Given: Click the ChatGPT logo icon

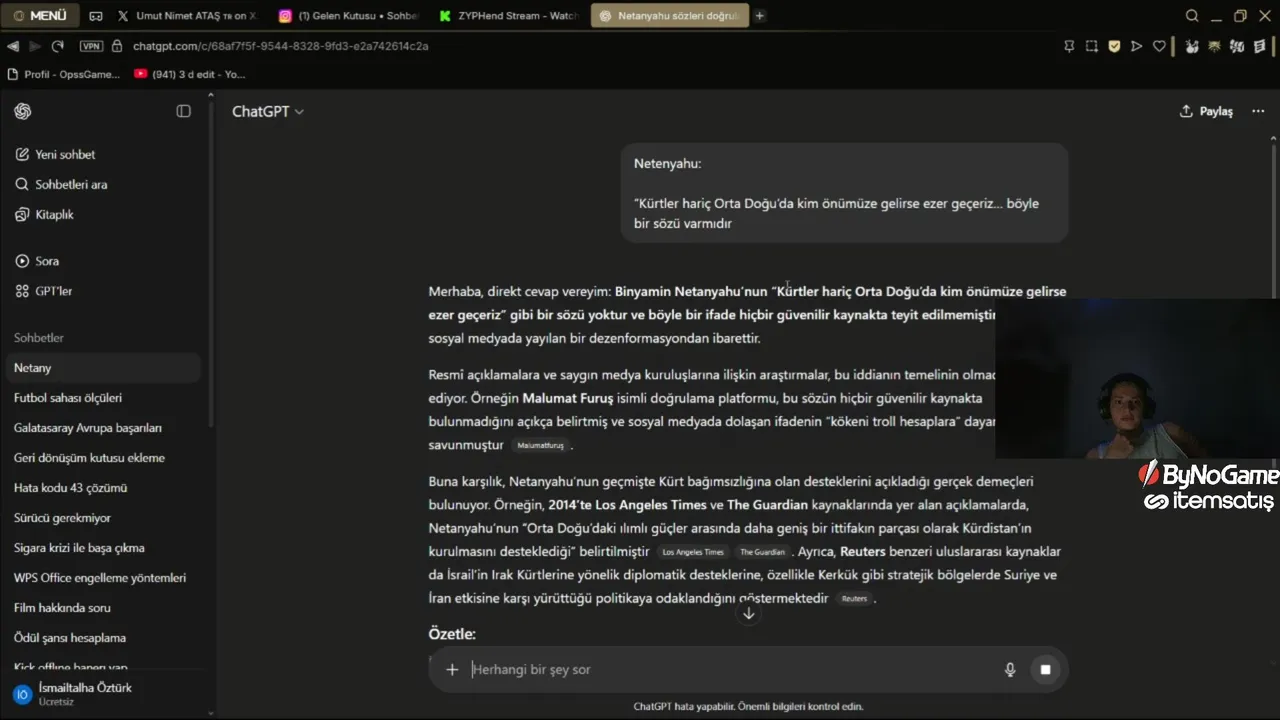Looking at the screenshot, I should pos(23,111).
